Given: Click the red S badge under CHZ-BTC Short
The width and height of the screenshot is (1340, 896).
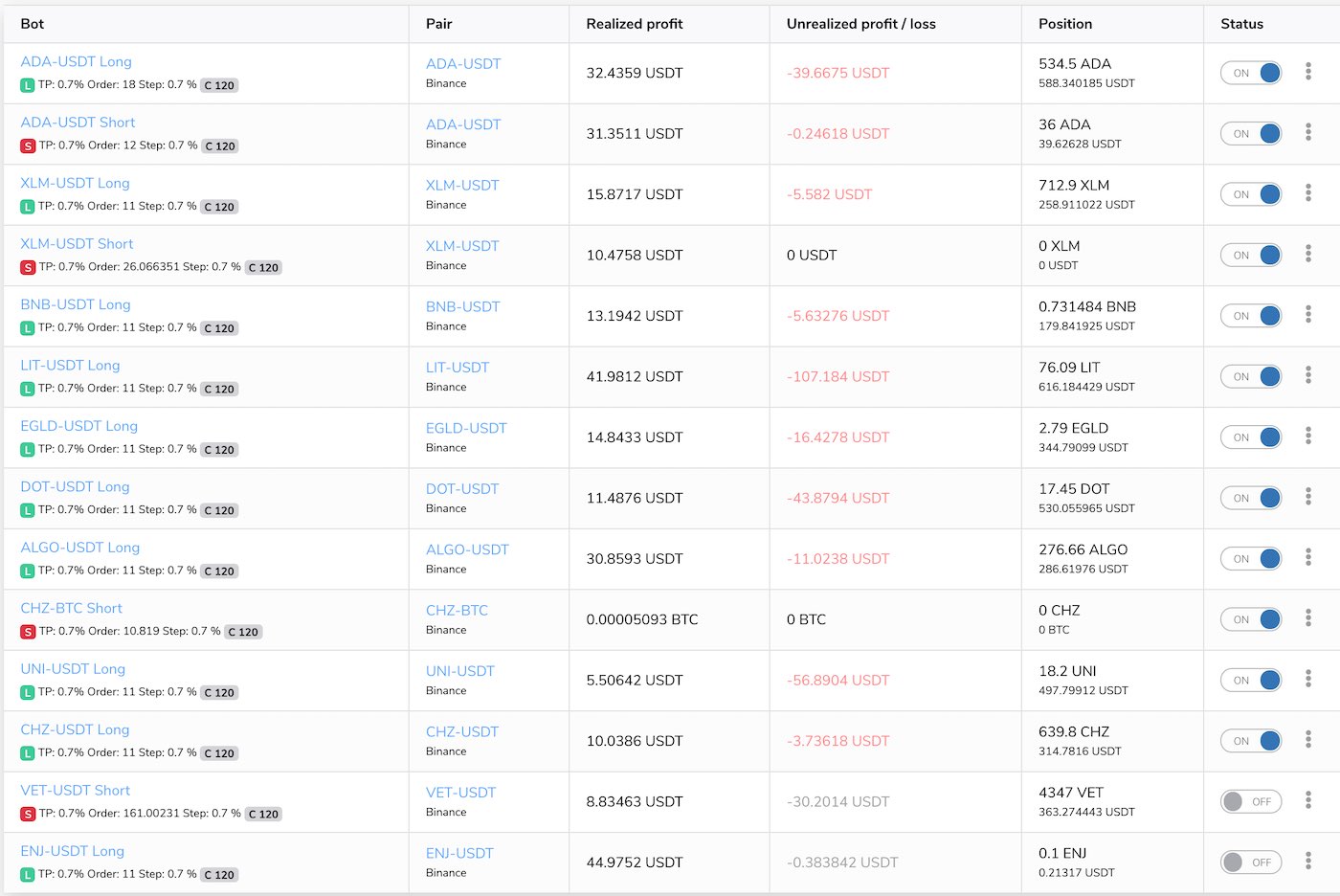Looking at the screenshot, I should (28, 632).
